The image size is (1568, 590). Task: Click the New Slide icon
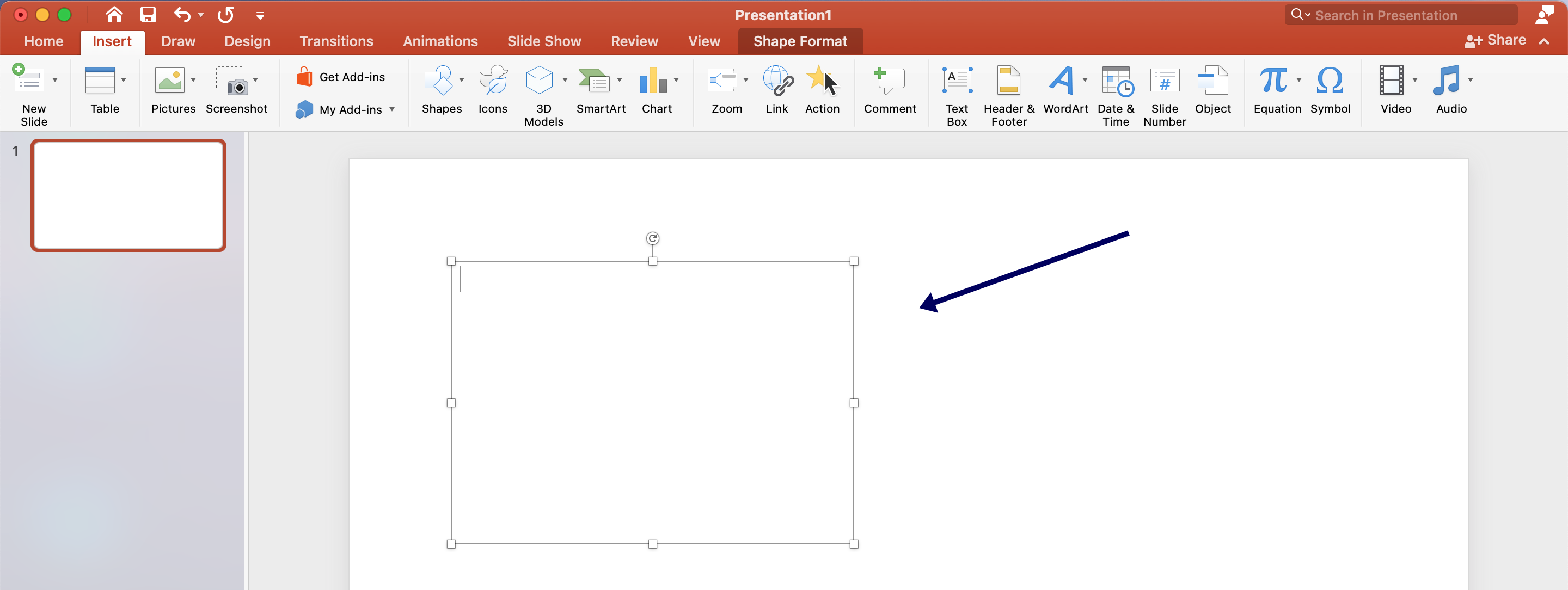click(x=28, y=79)
